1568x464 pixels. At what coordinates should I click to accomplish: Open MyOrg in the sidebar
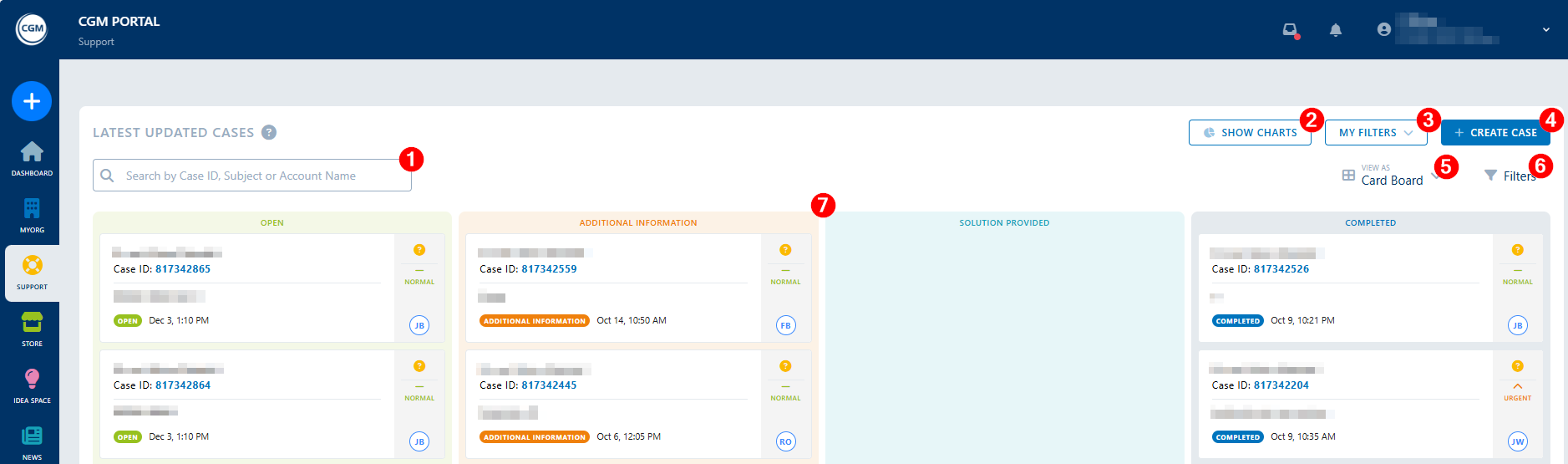(32, 216)
